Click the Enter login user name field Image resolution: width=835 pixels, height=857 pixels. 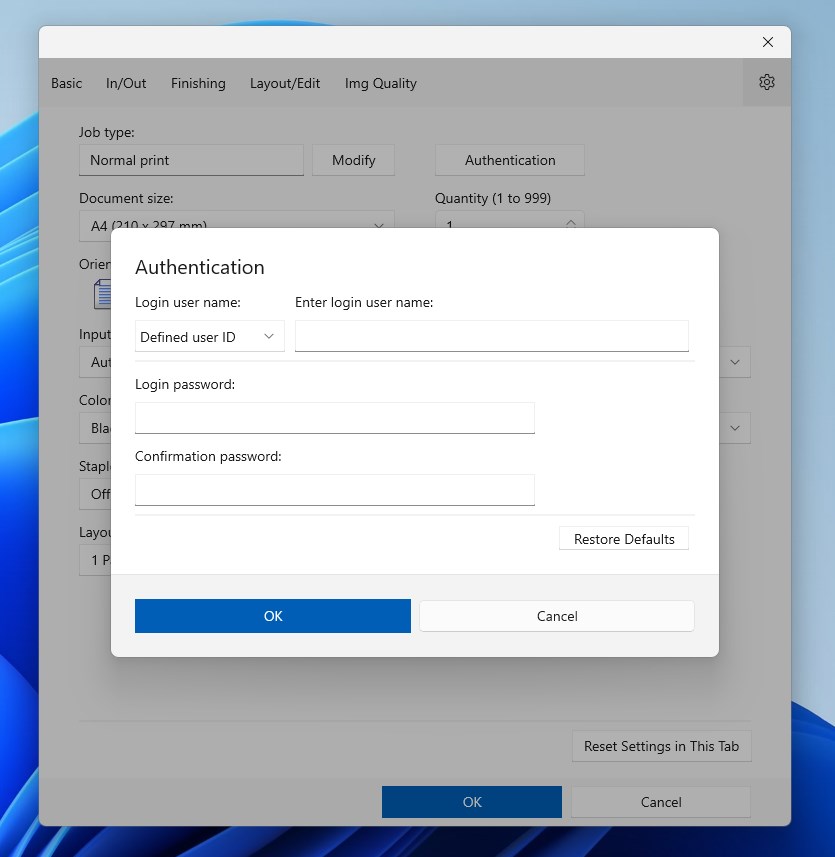(492, 336)
